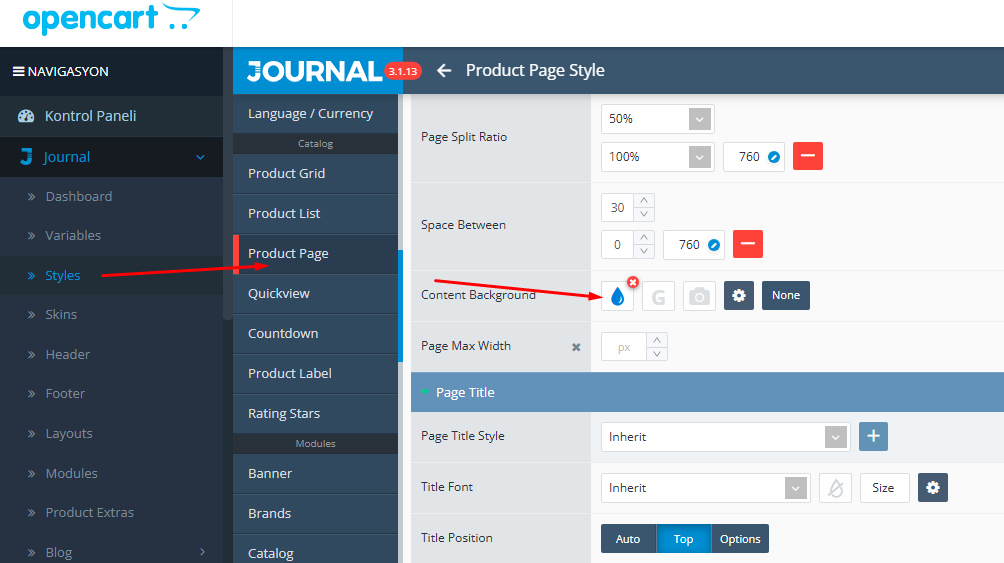
Task: Open Content Background image camera option
Action: click(x=699, y=296)
